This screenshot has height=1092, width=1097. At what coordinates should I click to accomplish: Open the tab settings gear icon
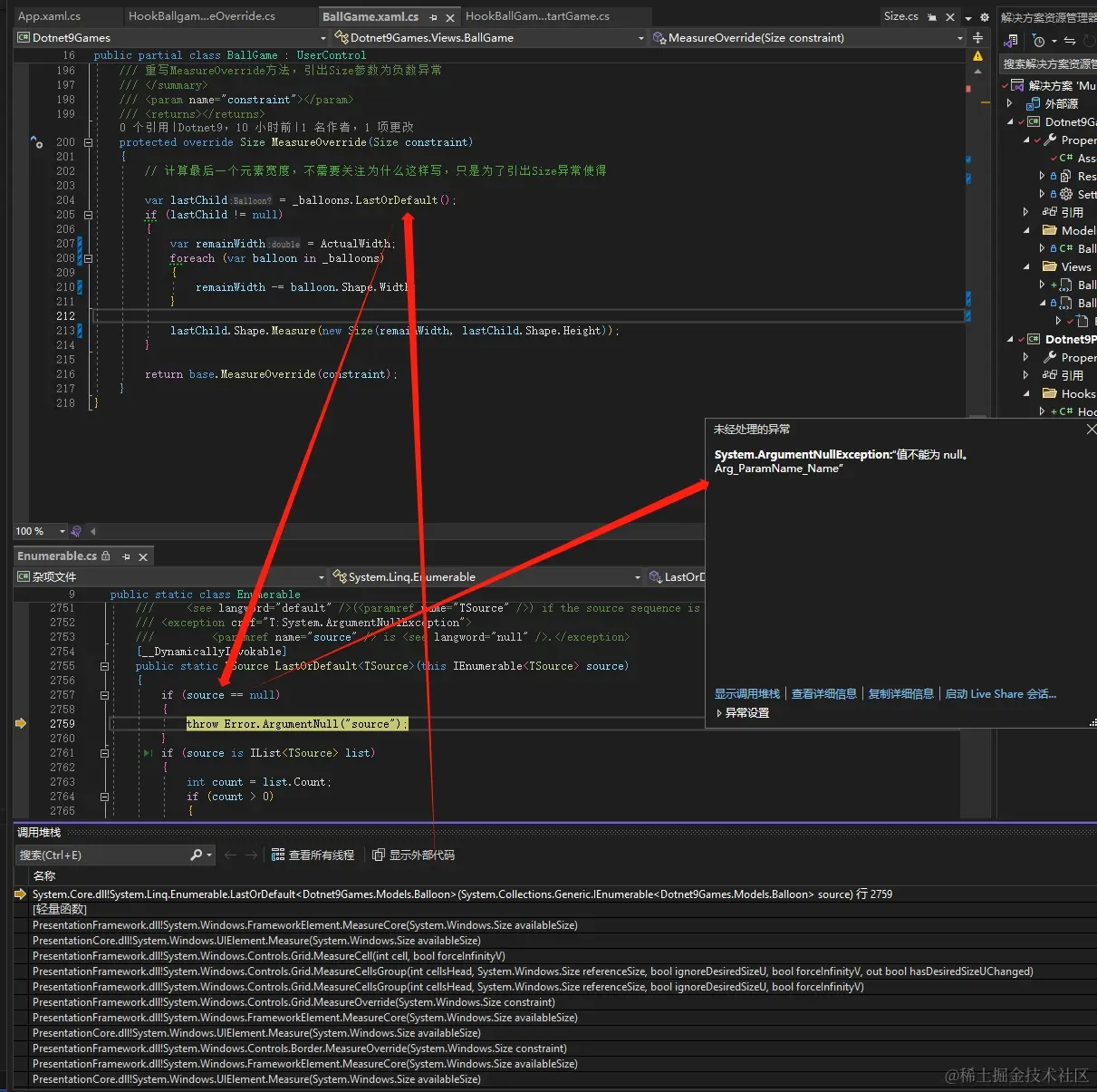click(x=985, y=17)
